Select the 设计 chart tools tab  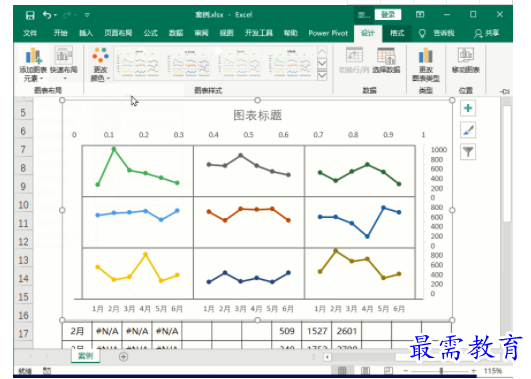tap(368, 33)
